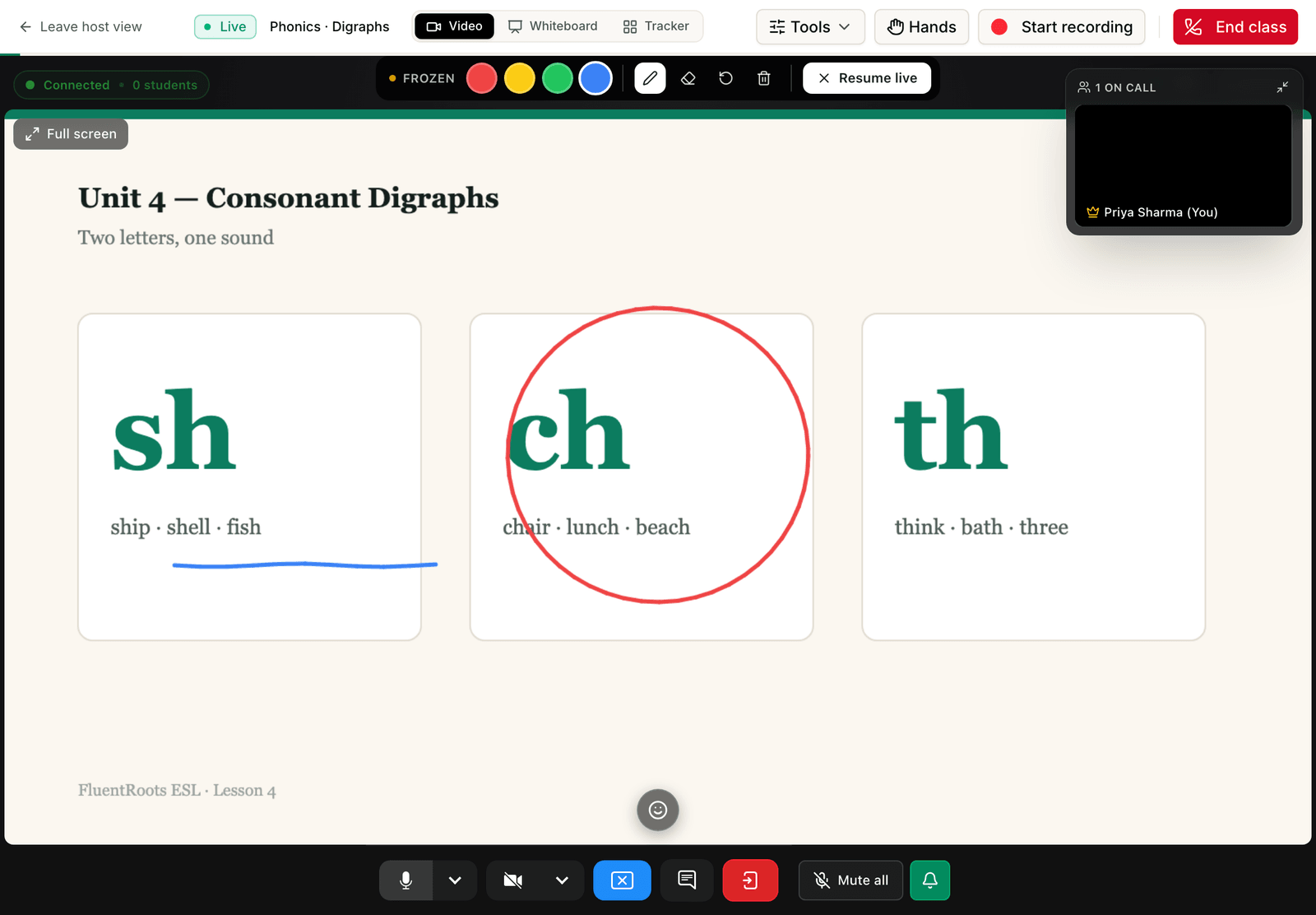Click the red leave call button
Screen dimensions: 1316x915
750,880
